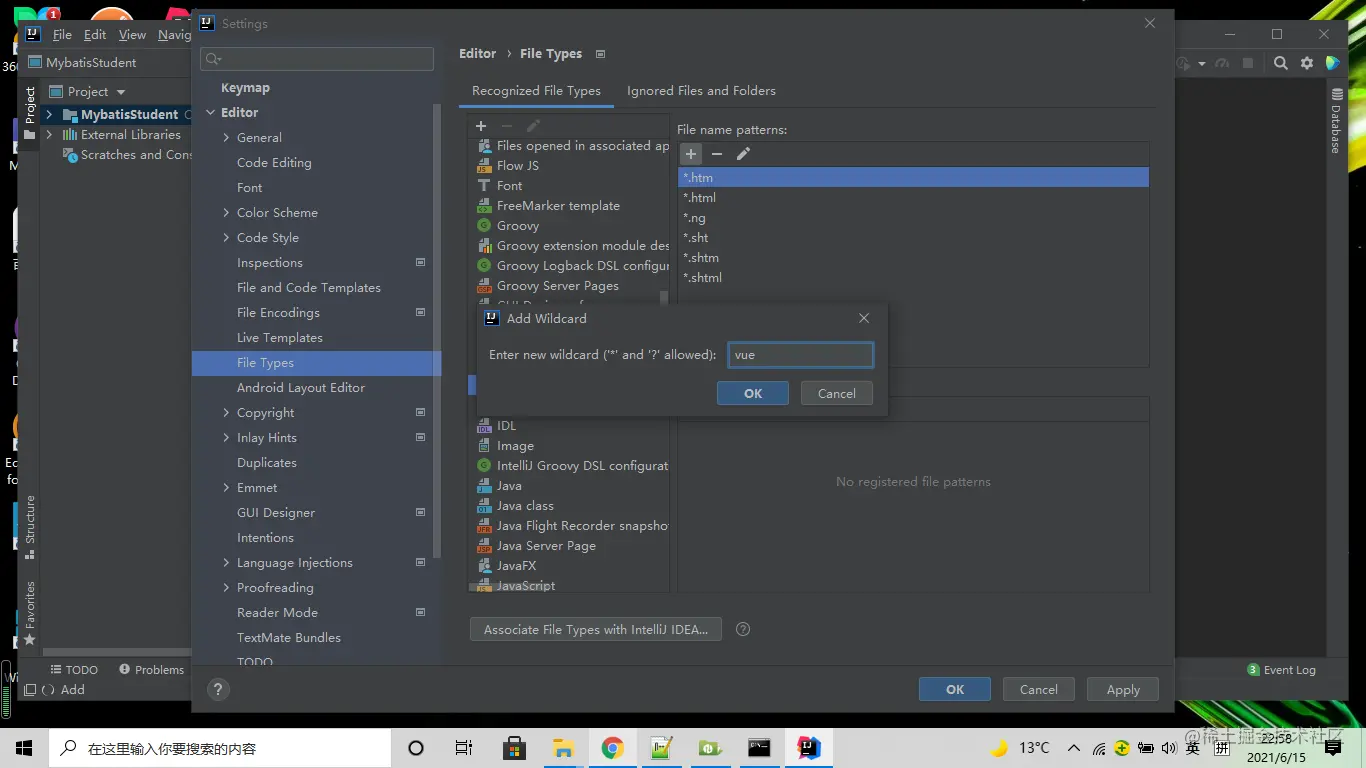Click the Windows taskbar search box

pos(220,748)
